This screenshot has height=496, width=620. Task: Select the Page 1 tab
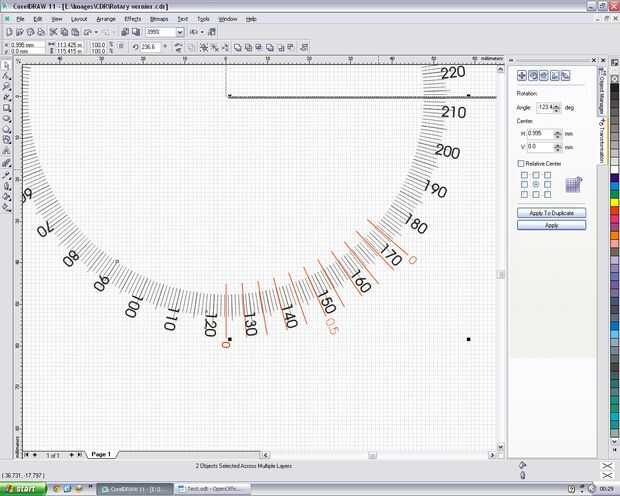(101, 454)
